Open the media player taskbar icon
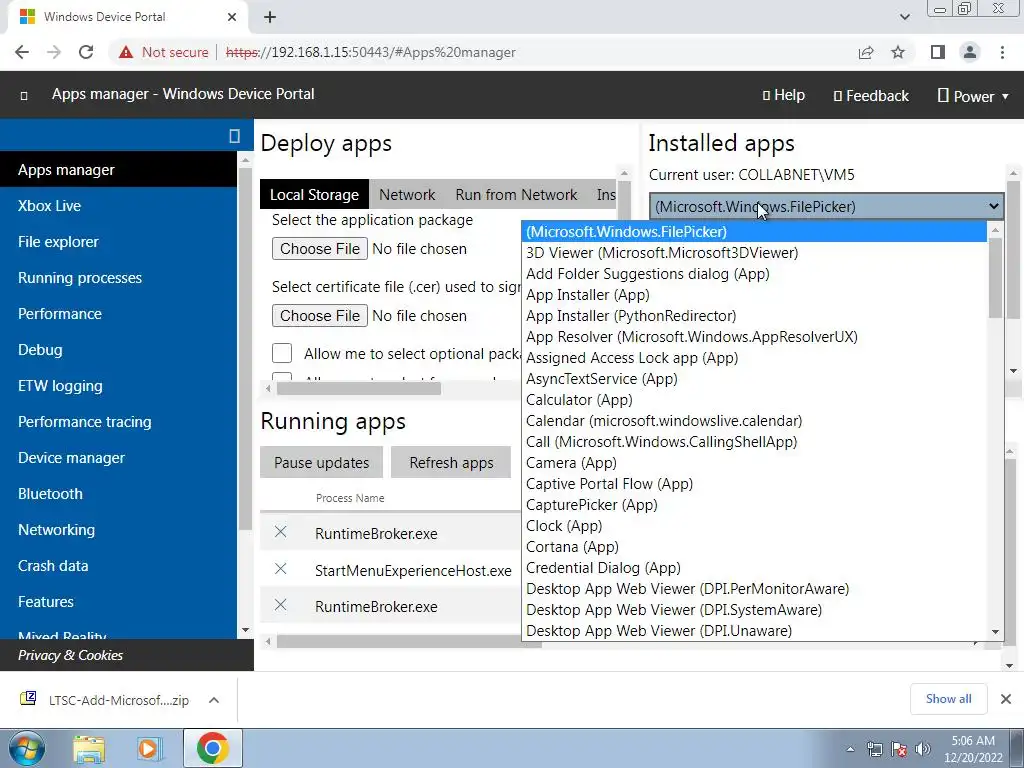The image size is (1024, 768). (148, 748)
